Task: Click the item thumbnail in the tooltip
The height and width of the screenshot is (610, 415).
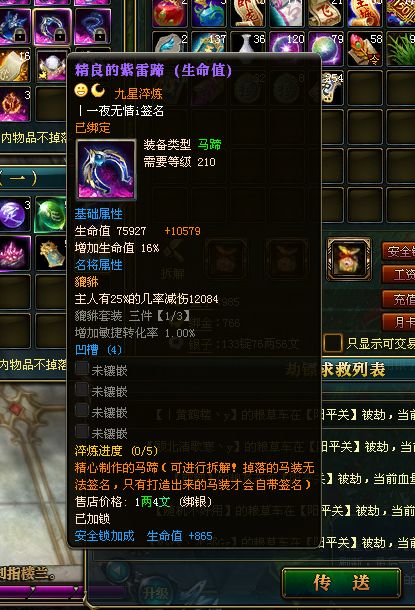Action: click(106, 170)
